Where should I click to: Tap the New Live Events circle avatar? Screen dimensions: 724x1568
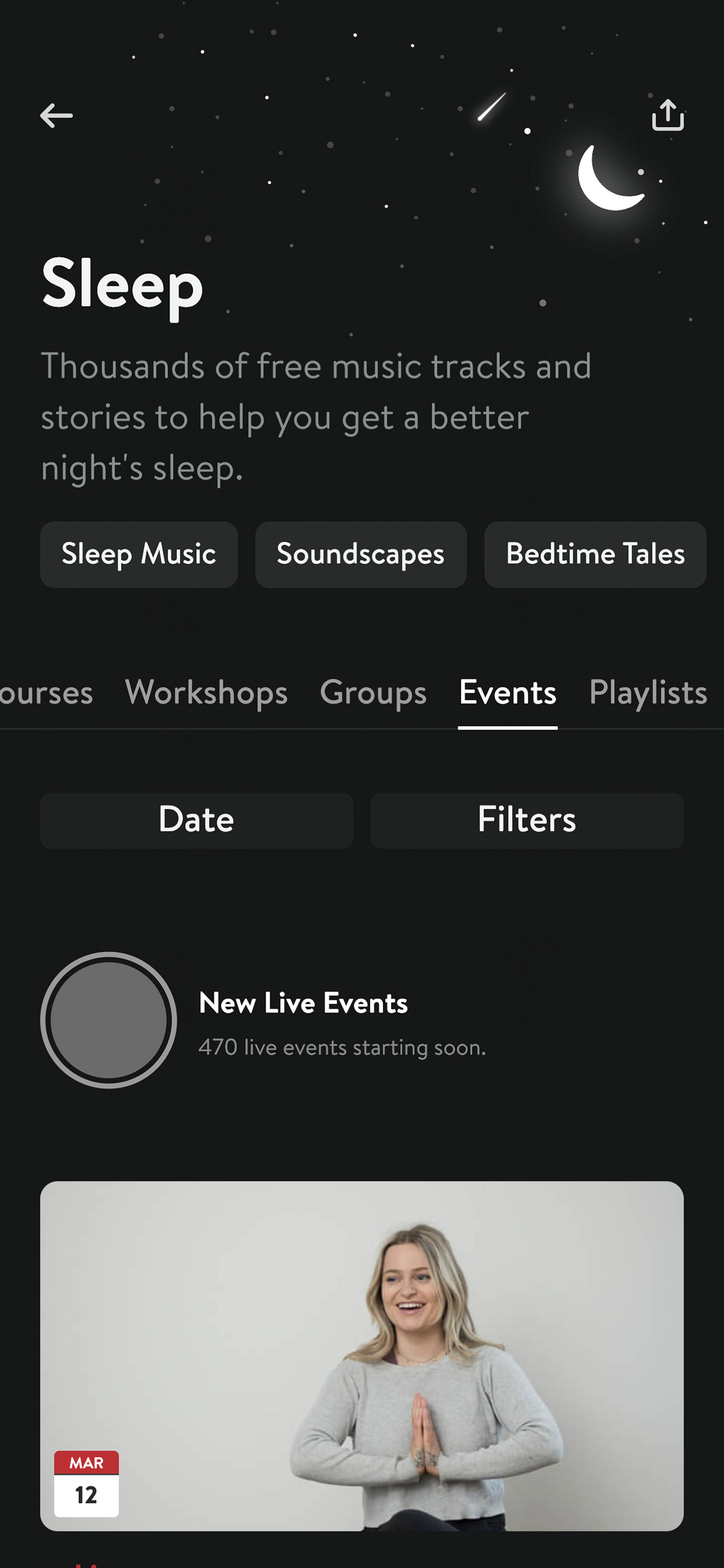[109, 1019]
